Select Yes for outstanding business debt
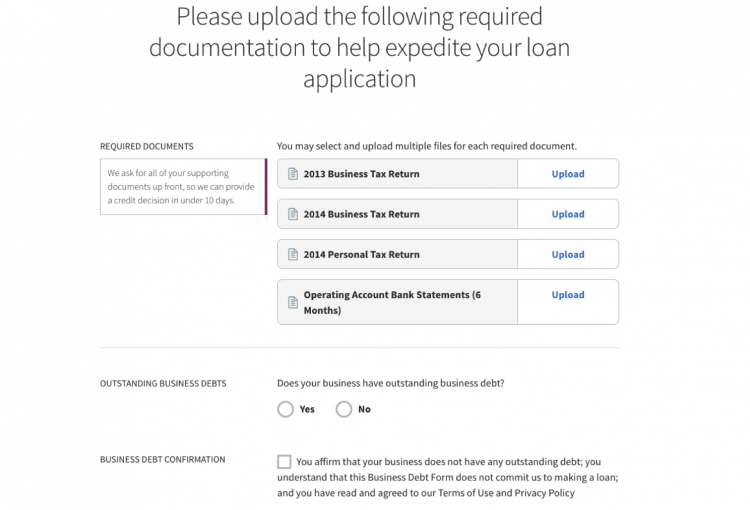 286,409
